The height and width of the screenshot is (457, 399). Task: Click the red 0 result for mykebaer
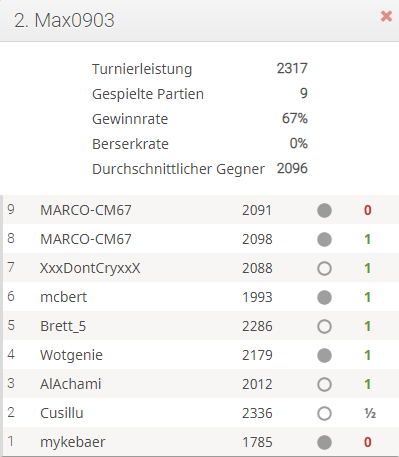pyautogui.click(x=367, y=442)
